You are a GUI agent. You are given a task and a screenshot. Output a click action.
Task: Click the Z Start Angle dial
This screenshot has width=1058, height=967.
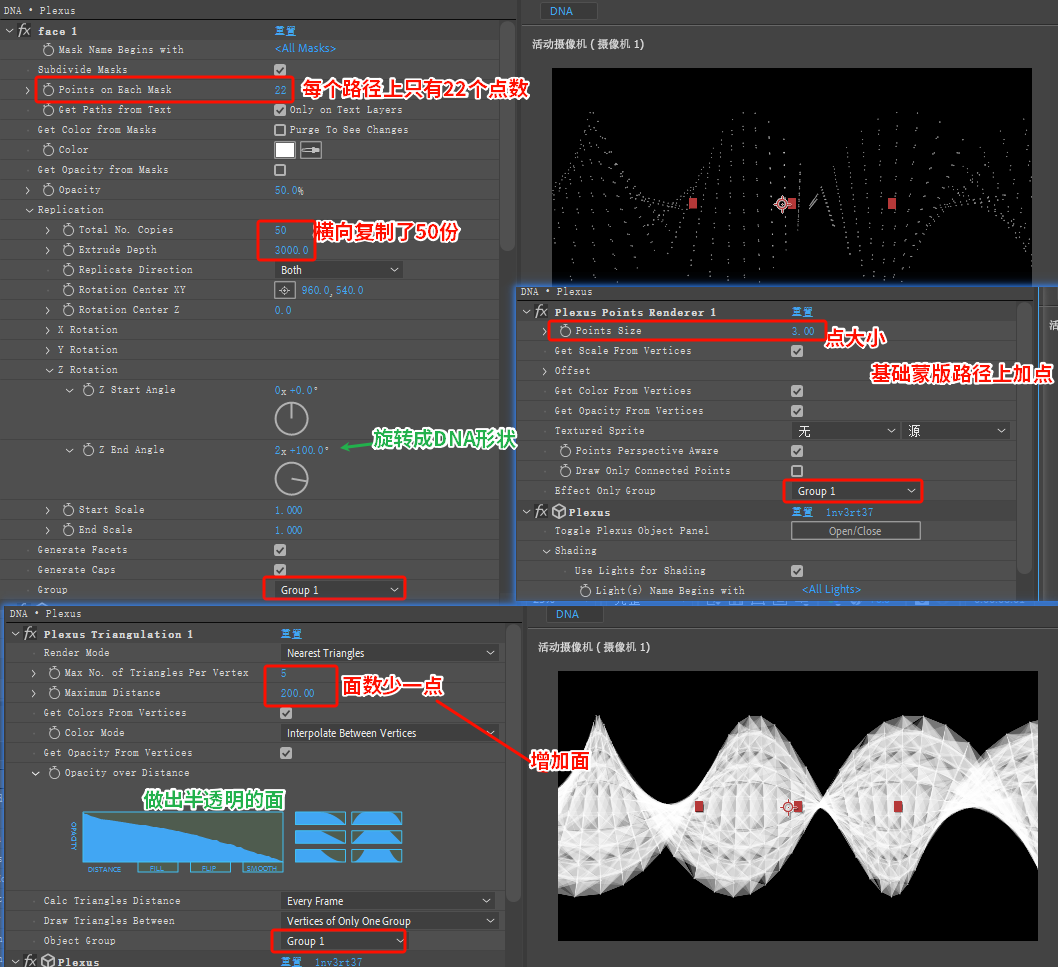point(291,419)
